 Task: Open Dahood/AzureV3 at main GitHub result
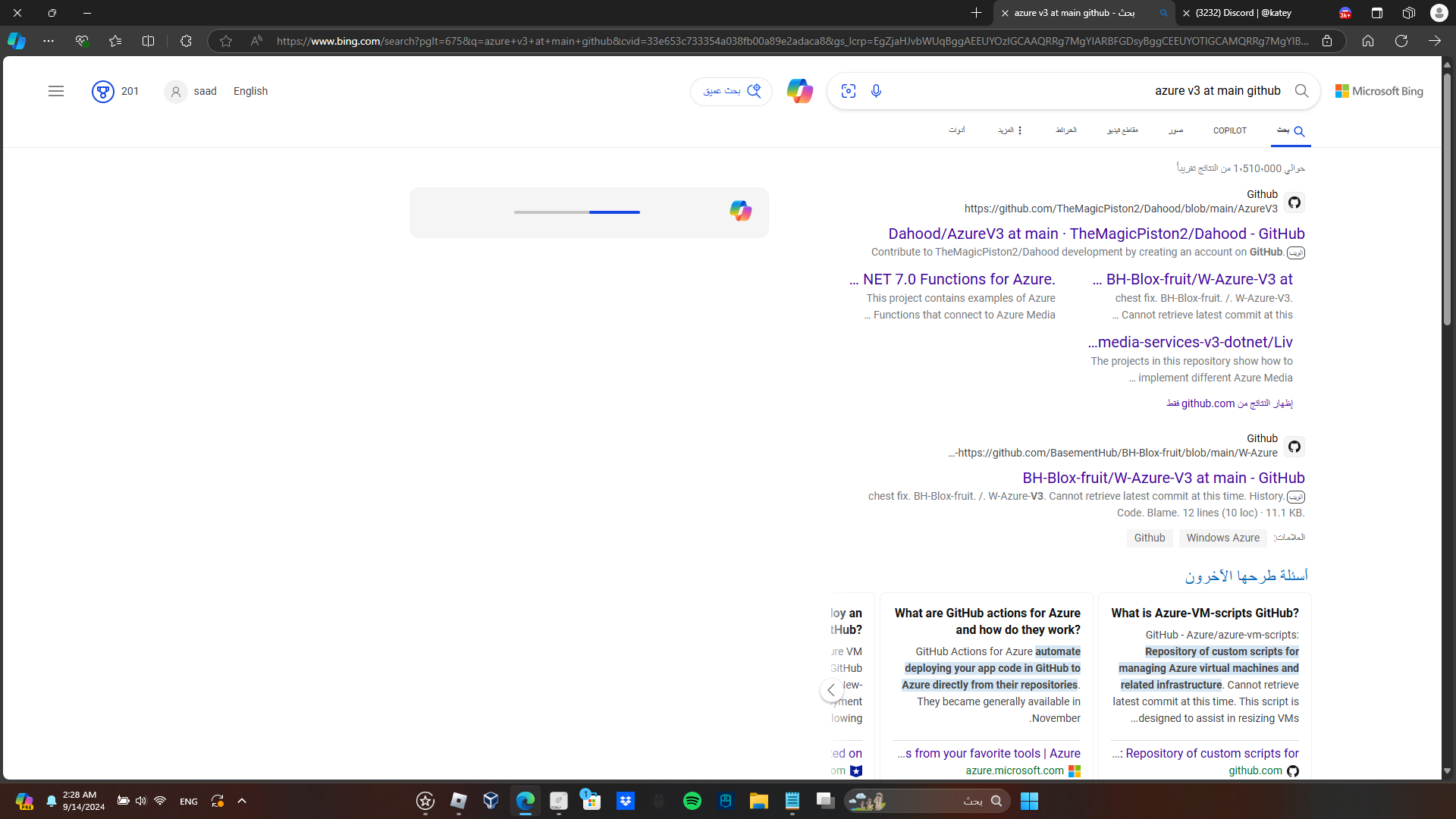click(1097, 234)
